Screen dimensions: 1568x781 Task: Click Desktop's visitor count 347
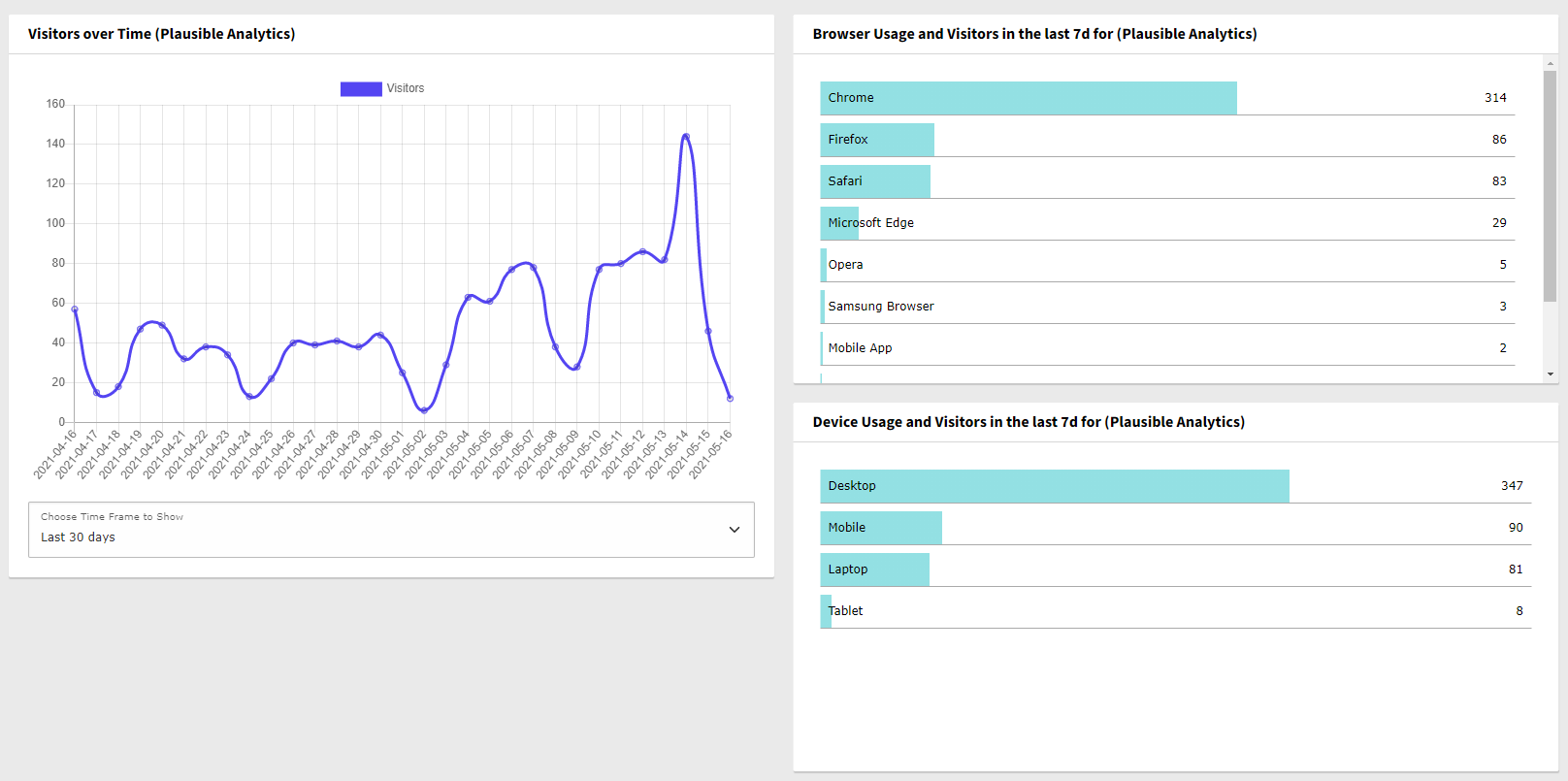pyautogui.click(x=1512, y=486)
